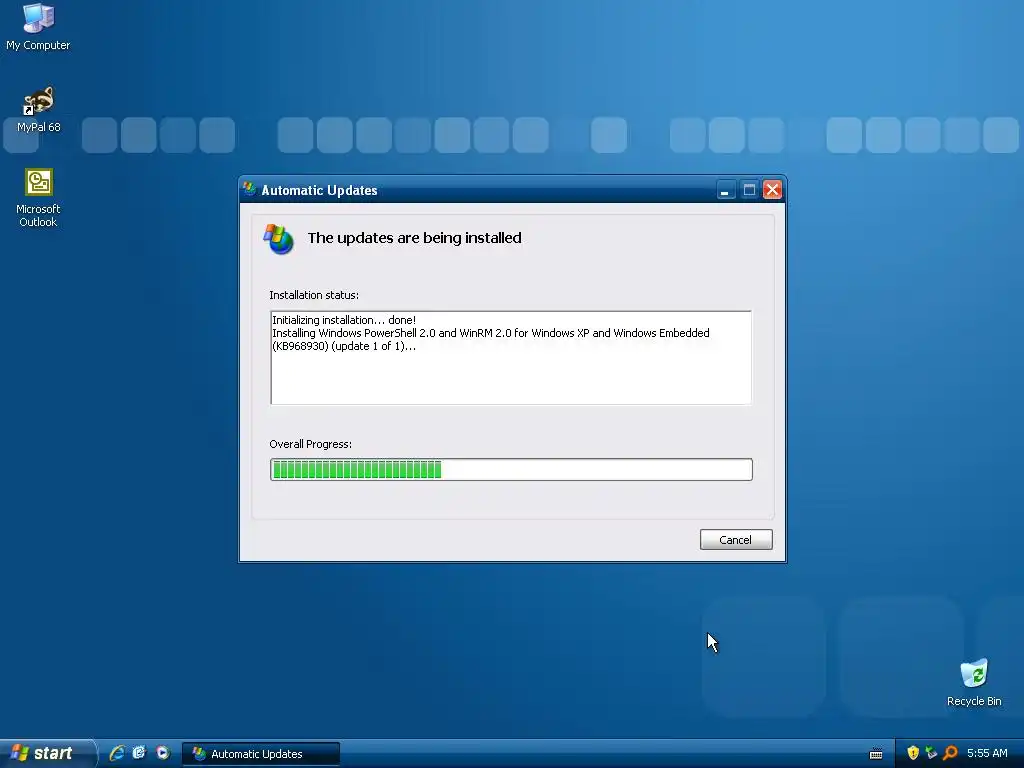Viewport: 1024px width, 768px height.
Task: Click the Windows Update globe icon in dialog
Action: coord(279,239)
